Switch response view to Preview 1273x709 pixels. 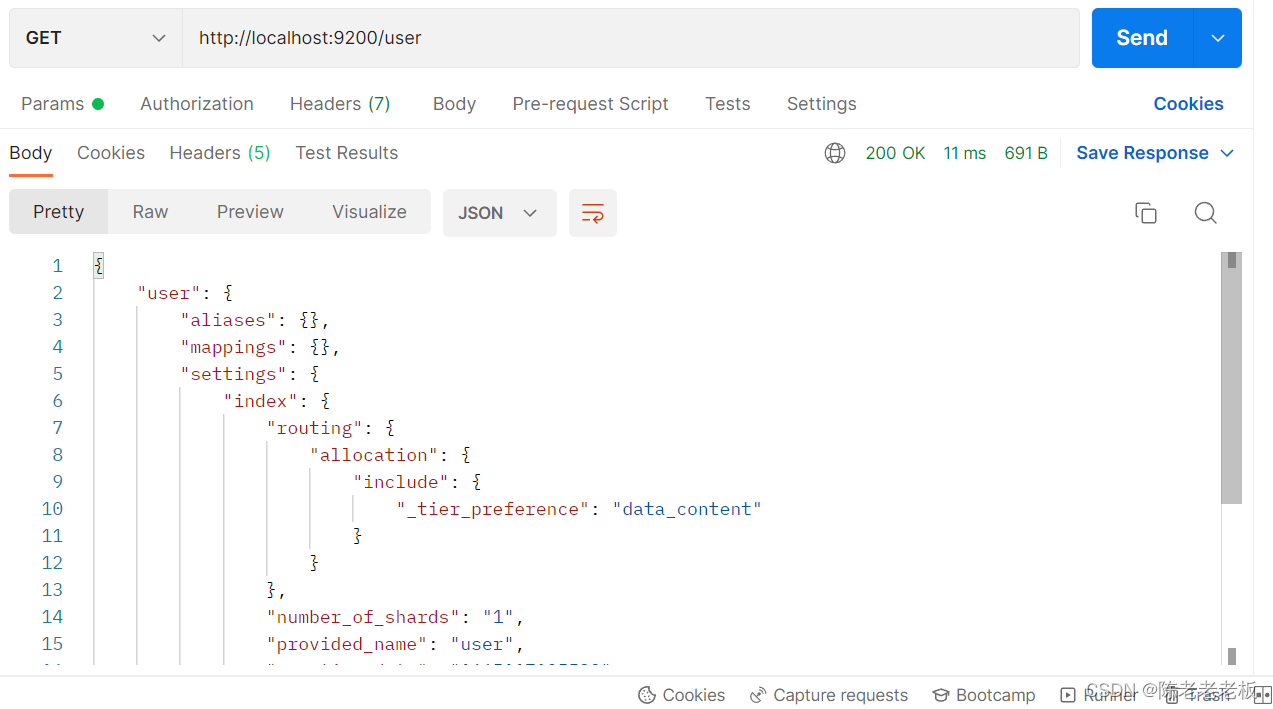point(250,212)
